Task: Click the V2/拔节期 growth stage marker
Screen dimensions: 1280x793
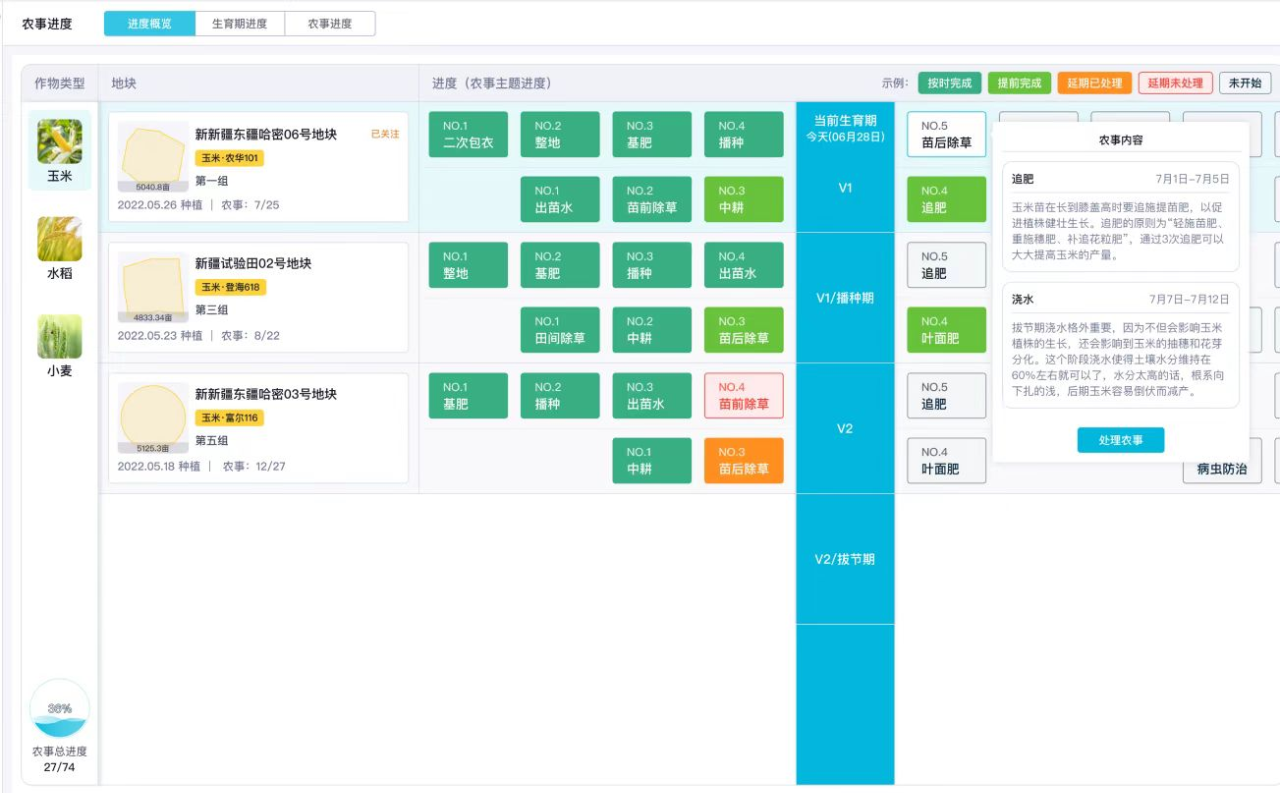Action: click(x=845, y=559)
